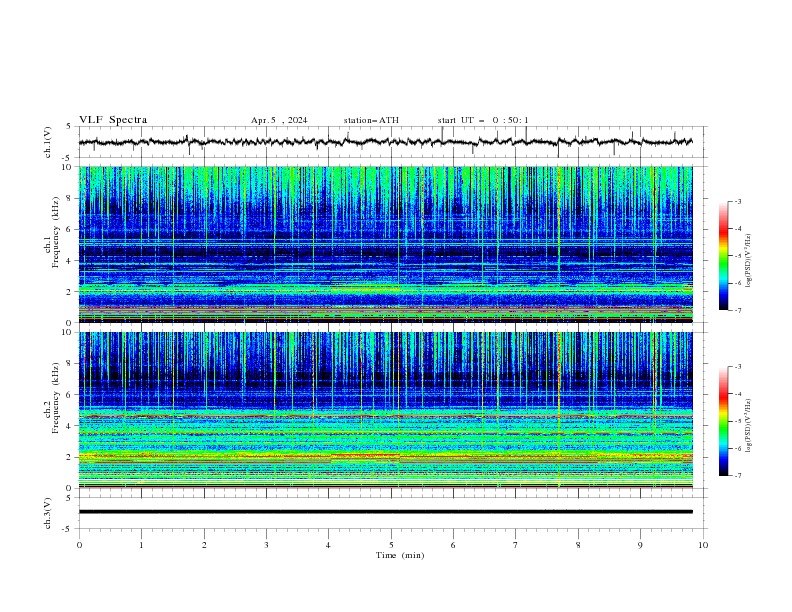
Task: Click the time axis tick label '0'
Action: (x=79, y=545)
